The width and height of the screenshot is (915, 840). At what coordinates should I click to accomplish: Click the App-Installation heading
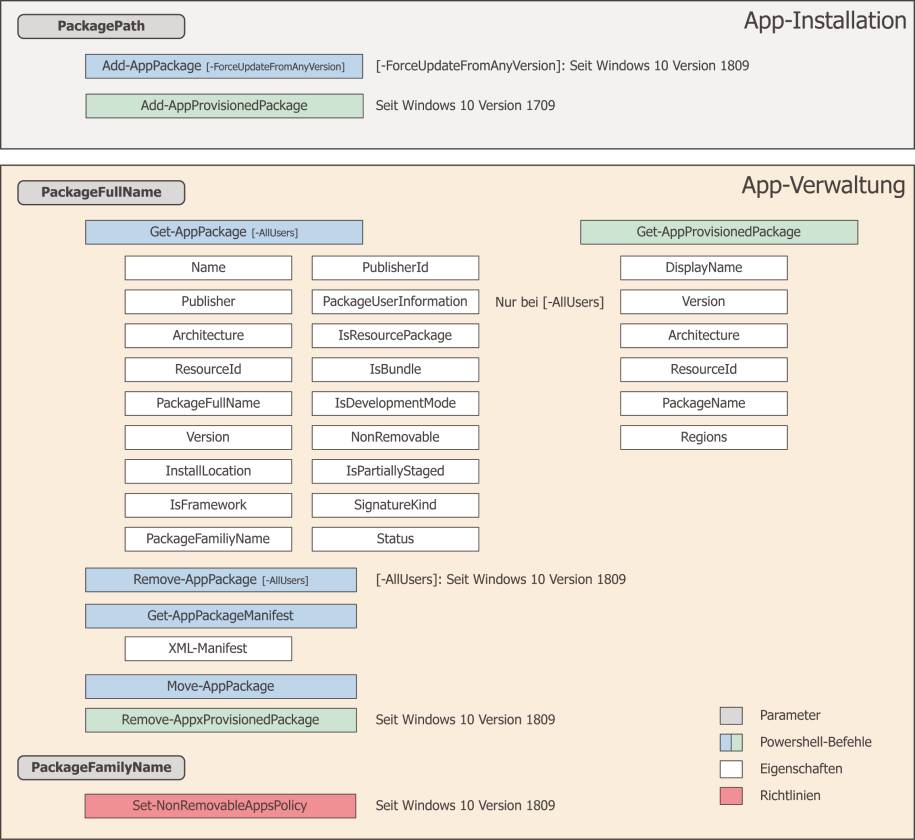825,21
